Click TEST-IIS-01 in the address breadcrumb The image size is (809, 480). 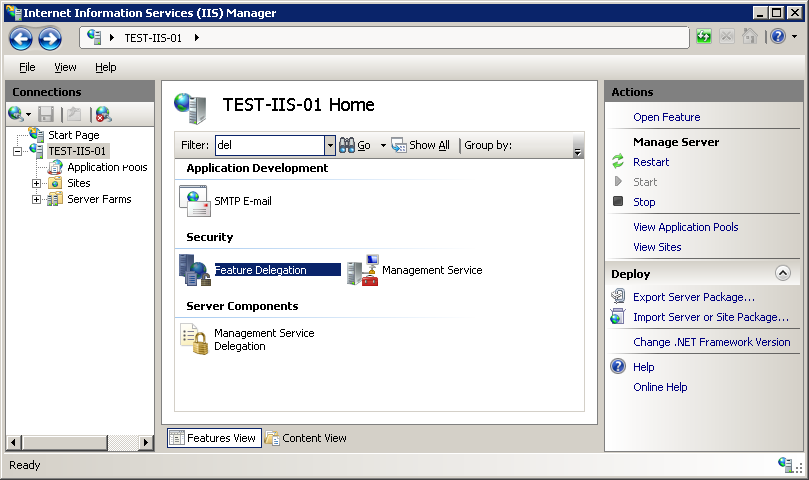[153, 38]
